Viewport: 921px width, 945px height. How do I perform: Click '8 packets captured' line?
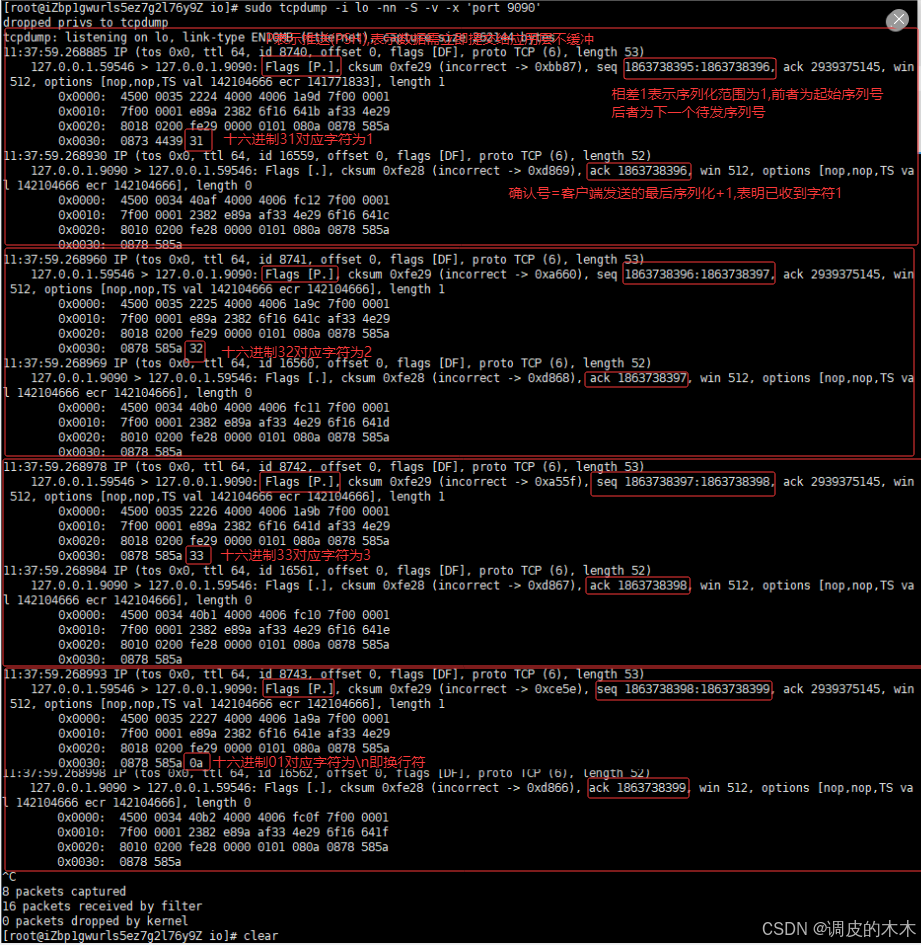tap(64, 891)
